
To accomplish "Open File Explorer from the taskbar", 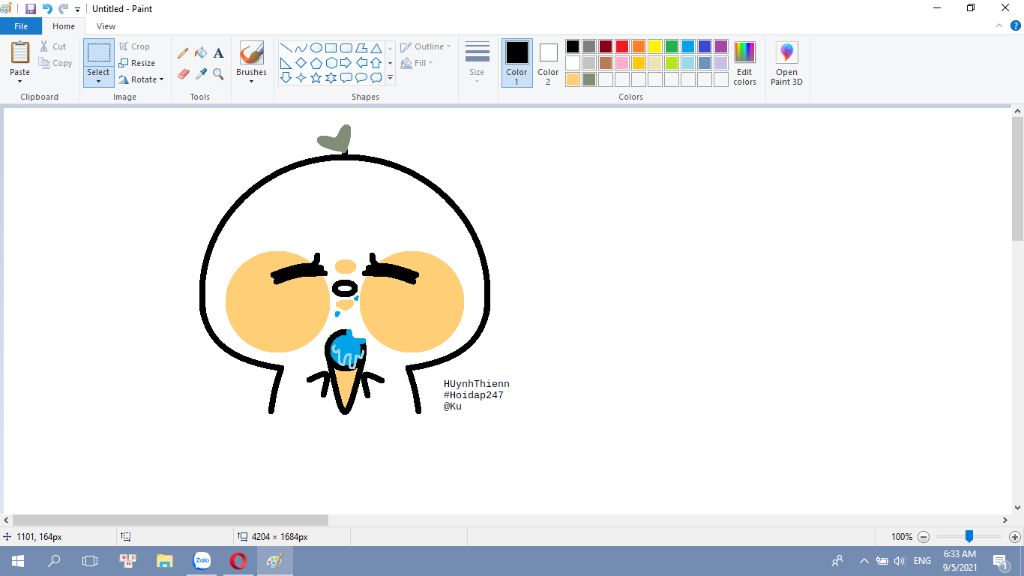I will (165, 561).
